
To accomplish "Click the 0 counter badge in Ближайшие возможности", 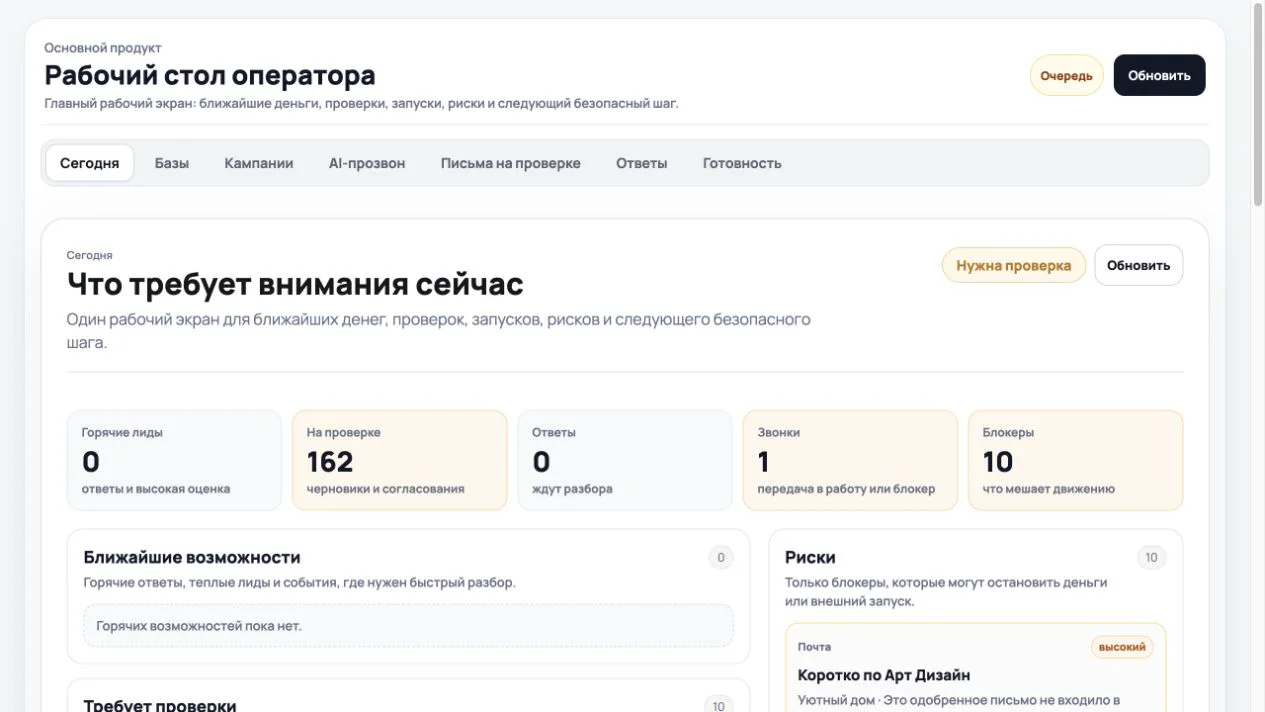I will pyautogui.click(x=721, y=558).
